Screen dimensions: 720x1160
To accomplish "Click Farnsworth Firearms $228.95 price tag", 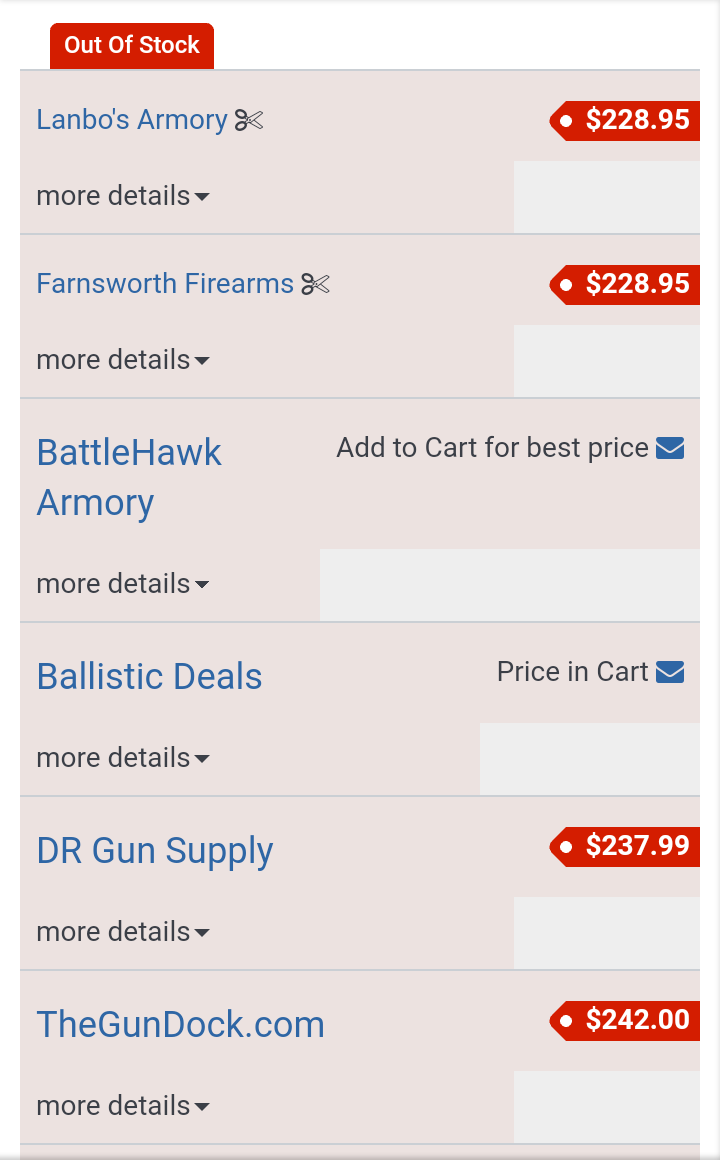I will point(625,284).
